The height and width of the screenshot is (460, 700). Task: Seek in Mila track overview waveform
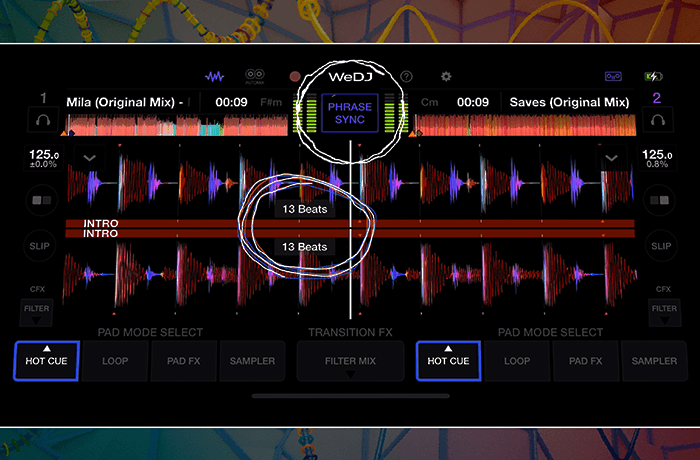[177, 125]
